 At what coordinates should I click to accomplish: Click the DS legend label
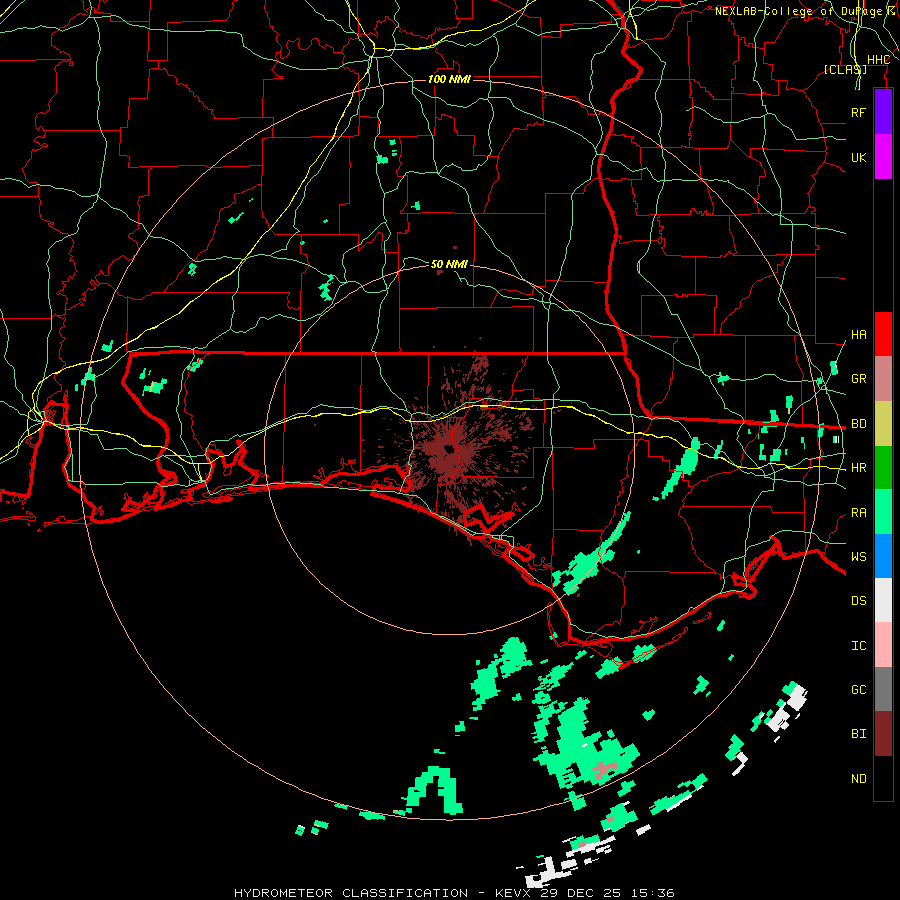click(858, 600)
